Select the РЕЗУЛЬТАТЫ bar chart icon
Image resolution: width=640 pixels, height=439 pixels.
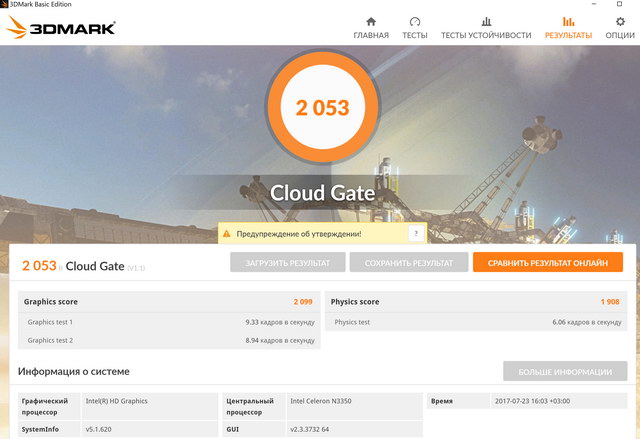(x=568, y=21)
